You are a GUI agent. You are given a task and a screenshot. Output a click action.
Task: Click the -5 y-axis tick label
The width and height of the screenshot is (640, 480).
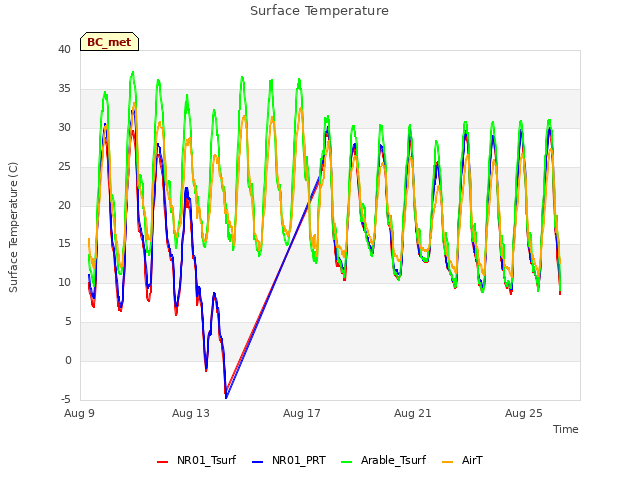pos(66,399)
